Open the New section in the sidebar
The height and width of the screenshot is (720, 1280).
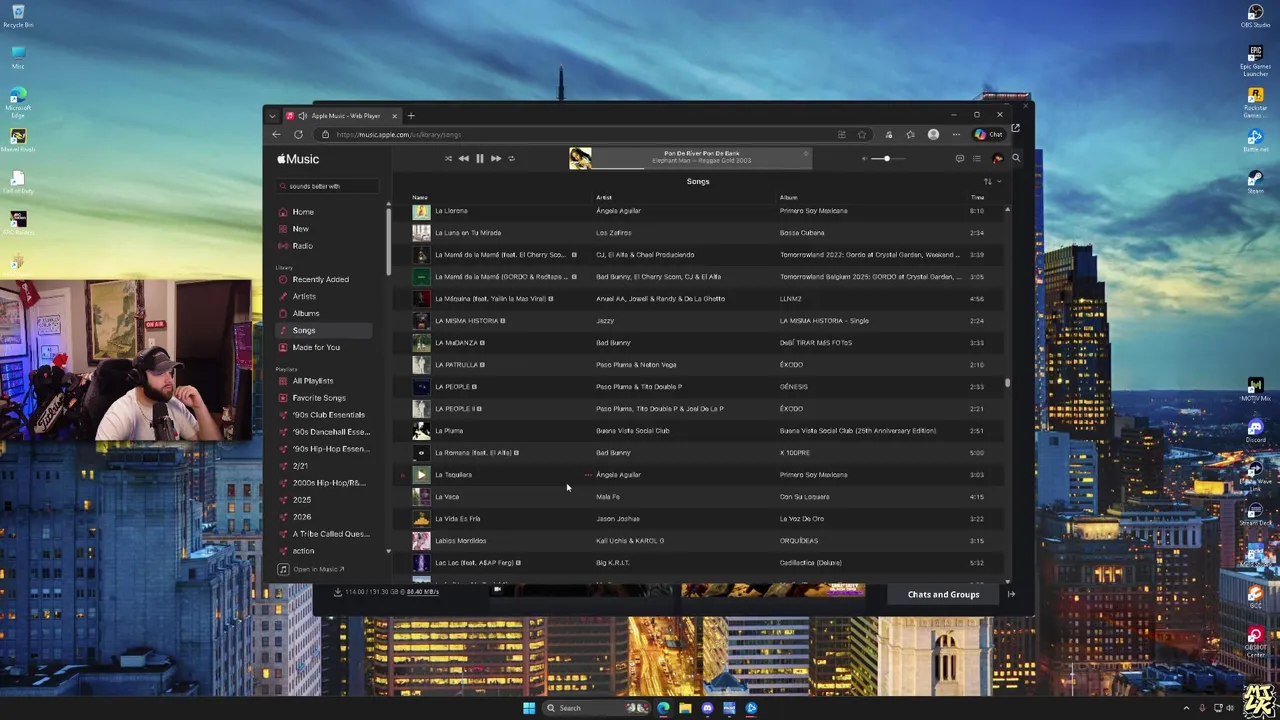(300, 229)
